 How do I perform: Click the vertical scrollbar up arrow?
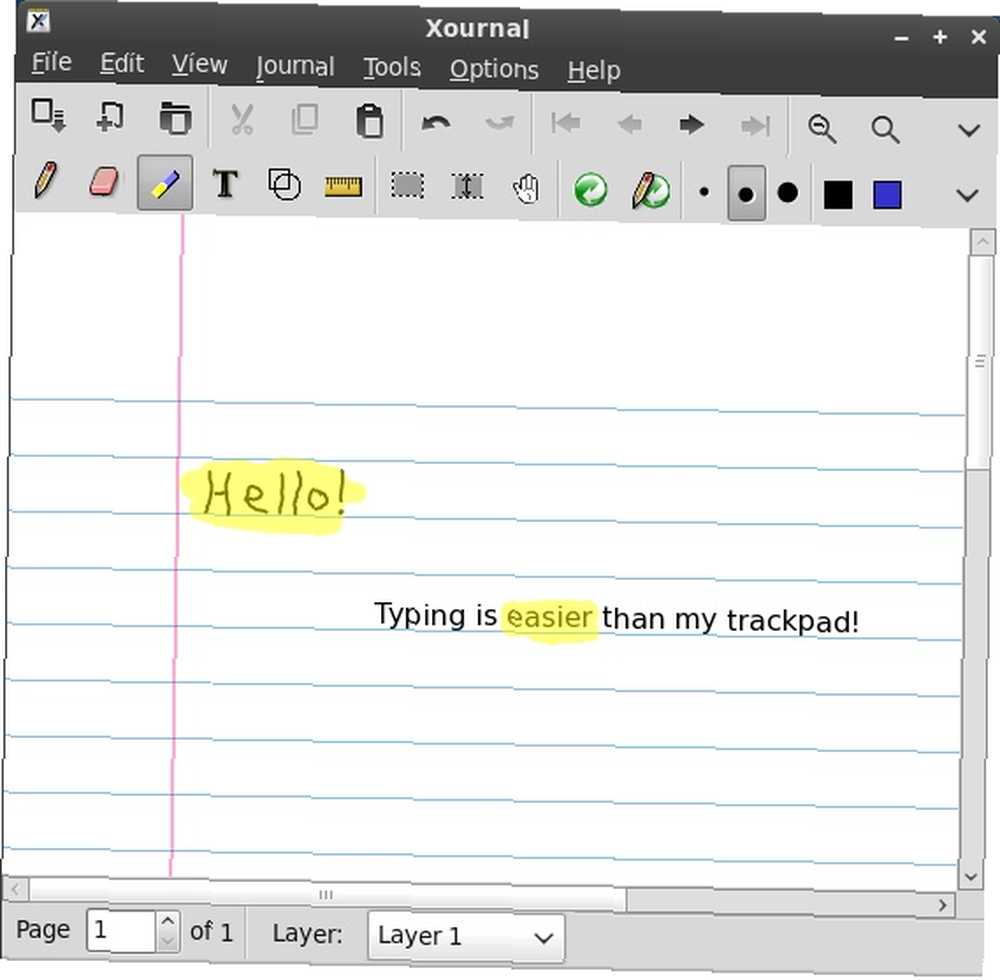click(982, 242)
